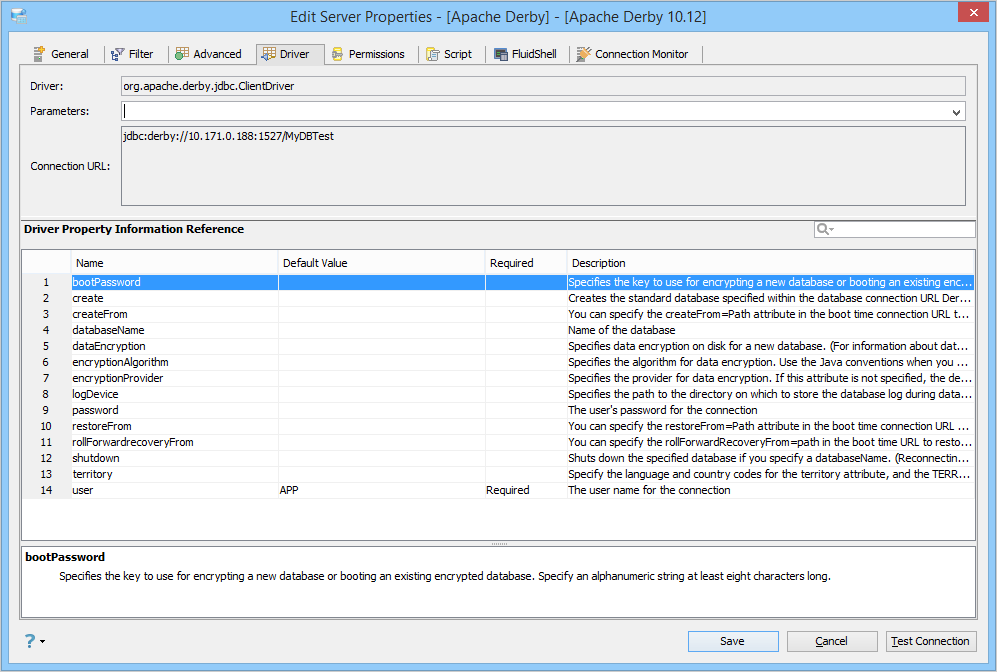Screen dimensions: 997x672
Task: Click the Permissions tab icon
Action: click(338, 54)
